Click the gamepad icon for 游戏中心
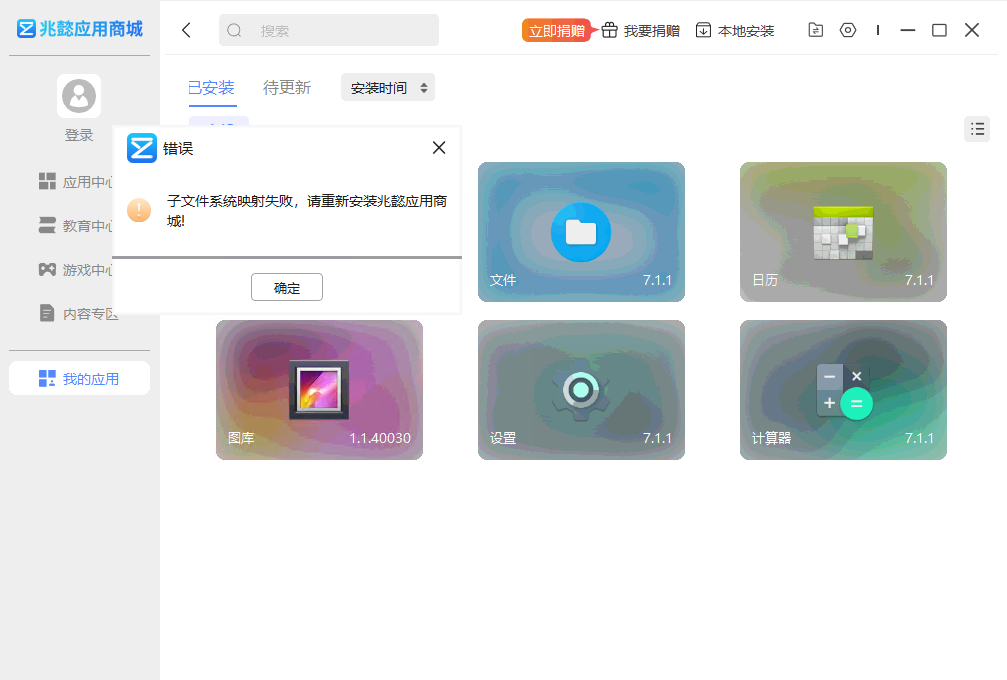Screen dimensions: 1007x680 coord(47,269)
